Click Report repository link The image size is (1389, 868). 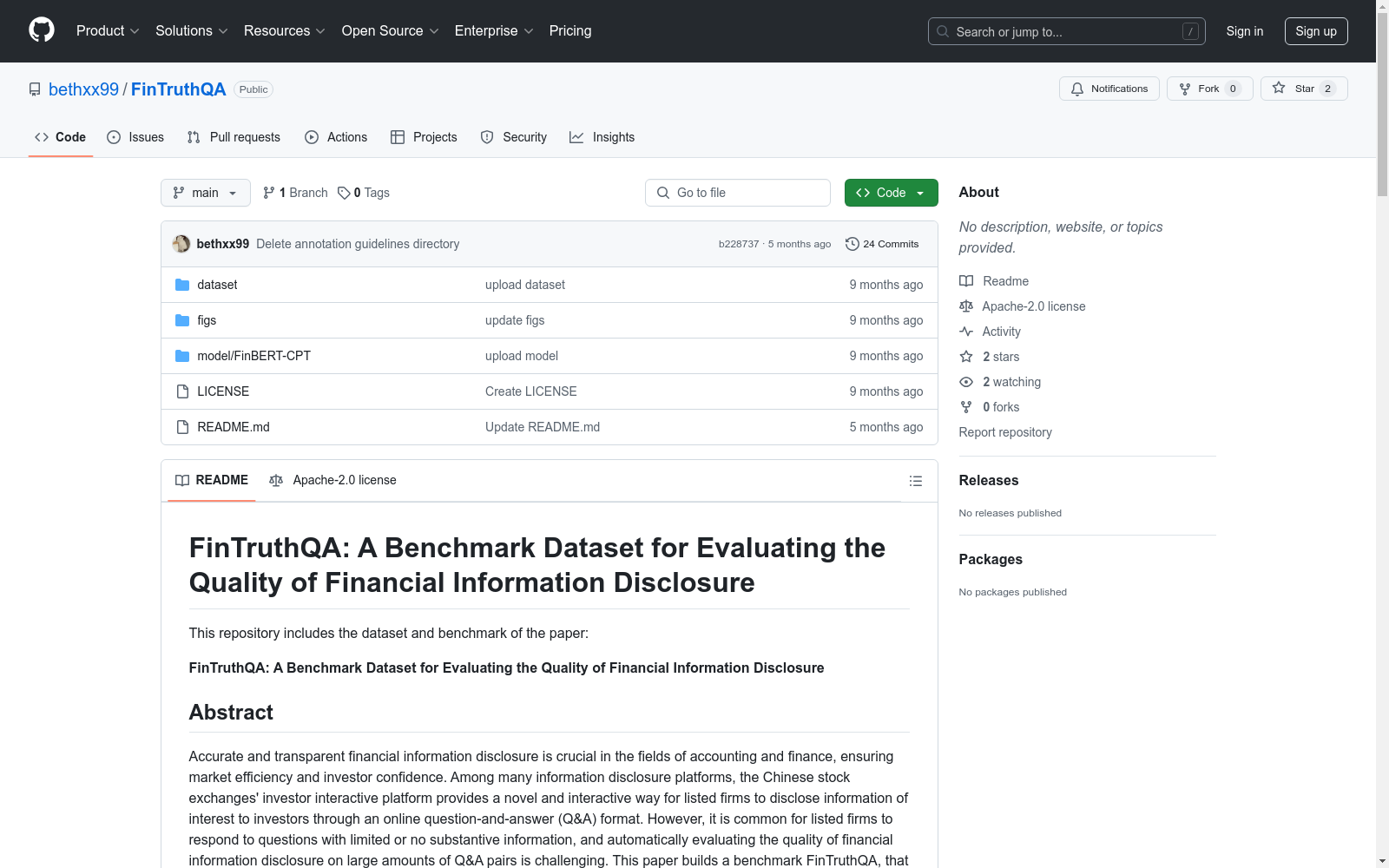(1005, 432)
